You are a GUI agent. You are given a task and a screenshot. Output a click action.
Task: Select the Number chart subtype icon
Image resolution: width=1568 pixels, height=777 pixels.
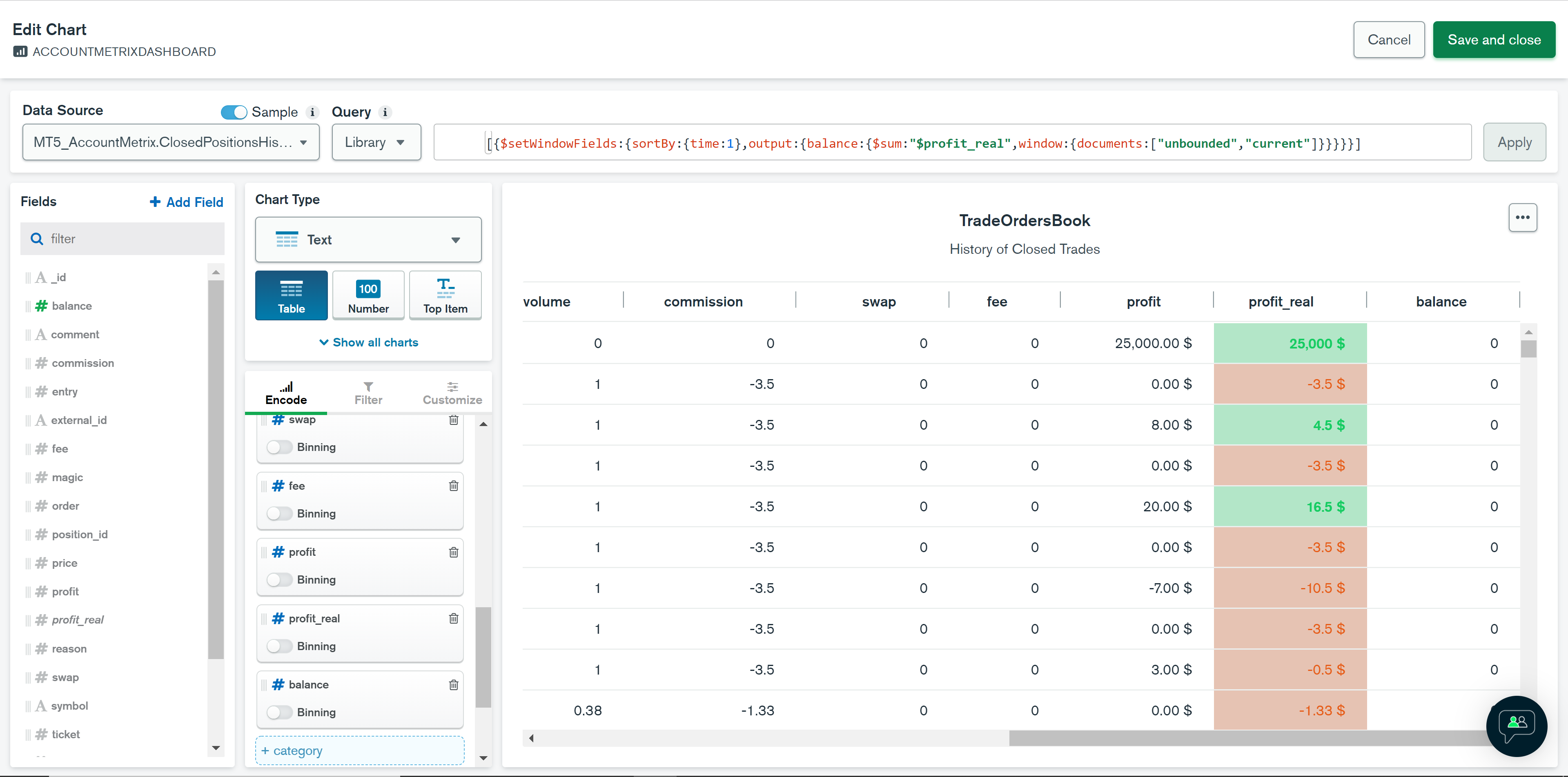[368, 296]
